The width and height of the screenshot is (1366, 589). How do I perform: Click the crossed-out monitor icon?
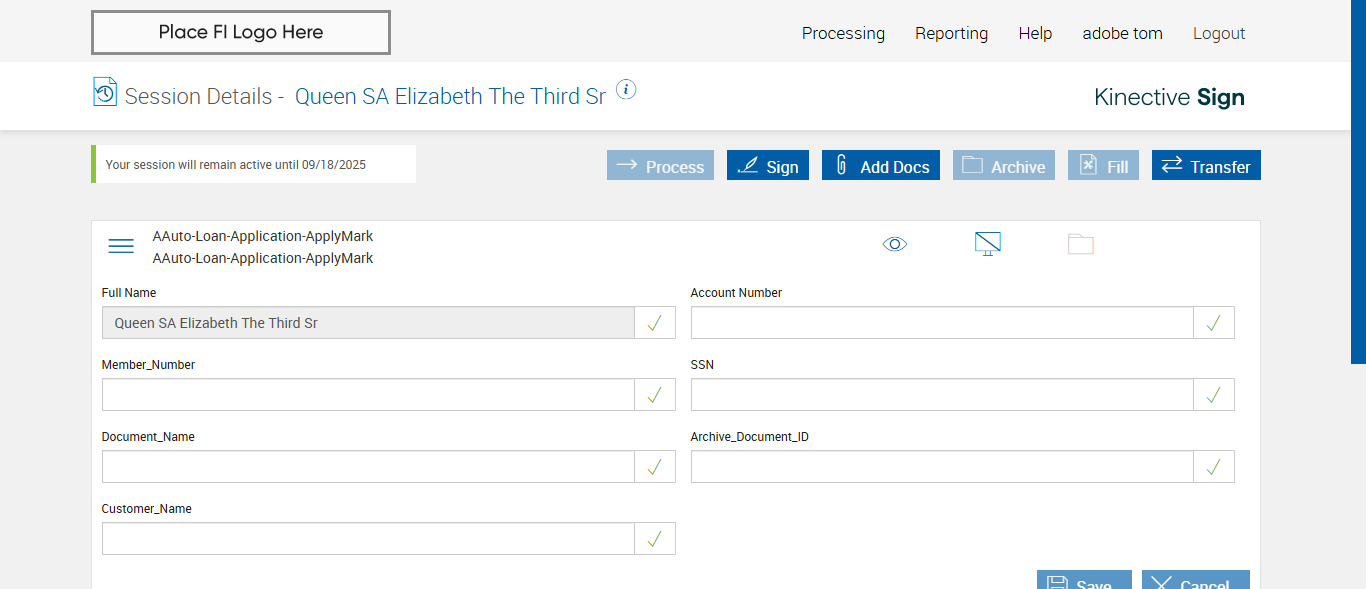988,243
